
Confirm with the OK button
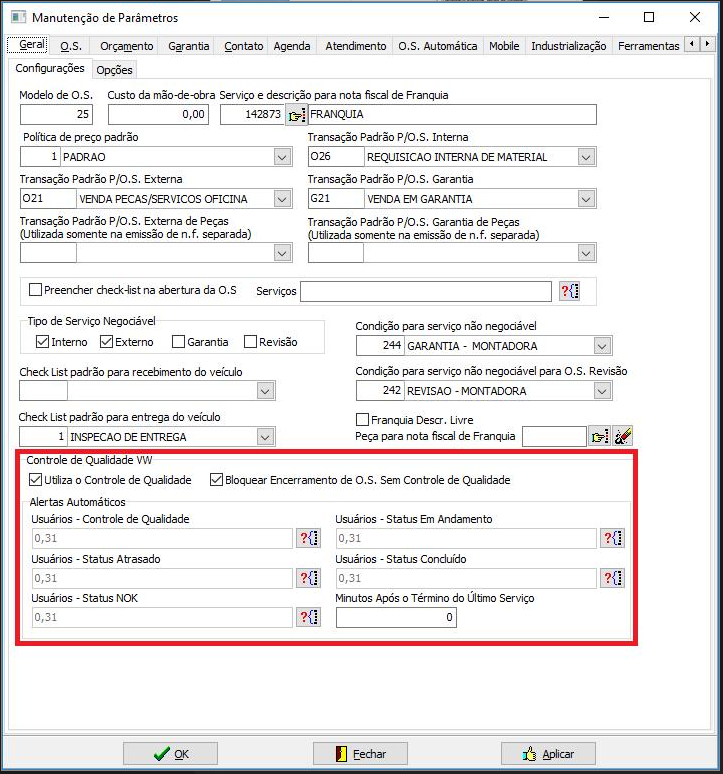(x=170, y=754)
